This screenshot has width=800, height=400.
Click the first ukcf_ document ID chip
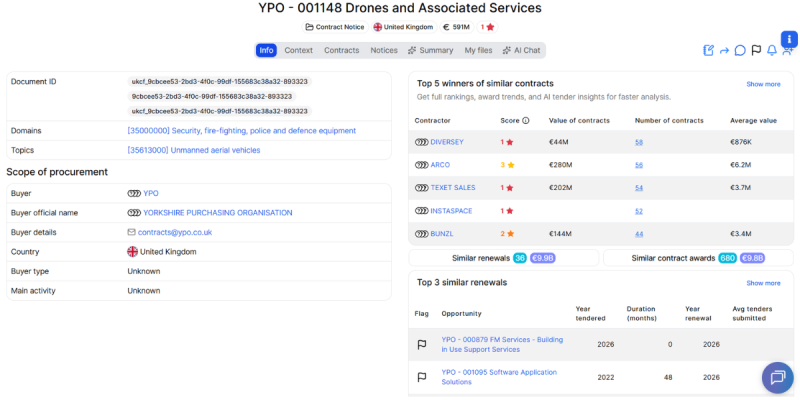coord(219,82)
